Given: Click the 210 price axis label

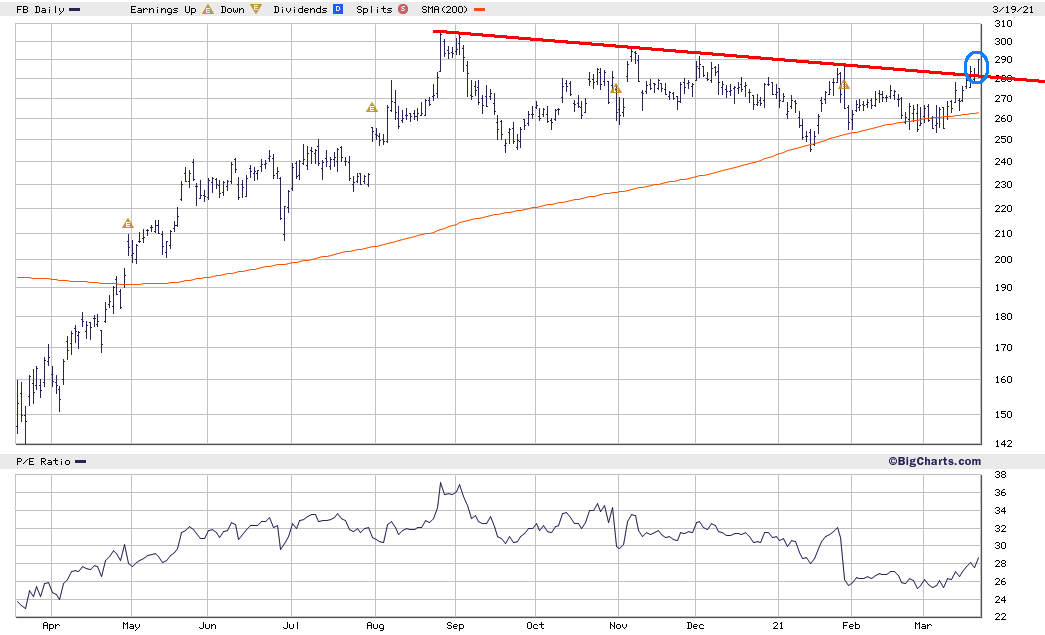Looking at the screenshot, I should [x=1003, y=234].
